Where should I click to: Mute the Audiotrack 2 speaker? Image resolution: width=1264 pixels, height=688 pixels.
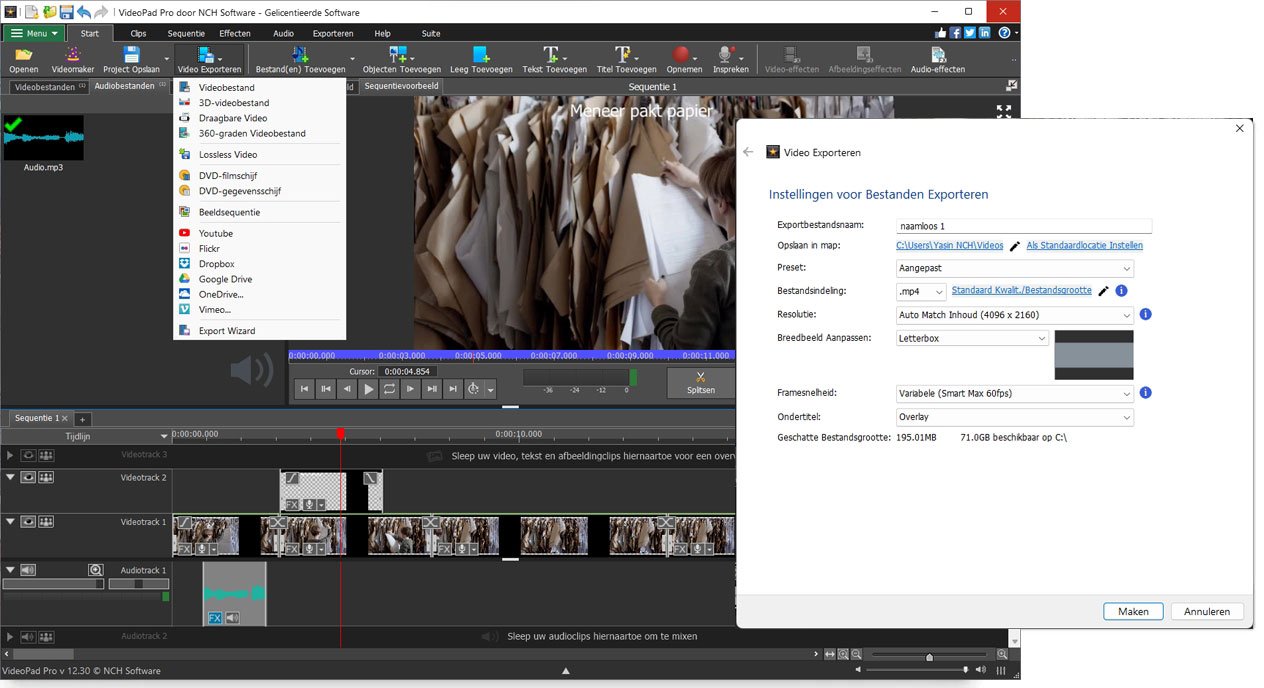pos(28,636)
